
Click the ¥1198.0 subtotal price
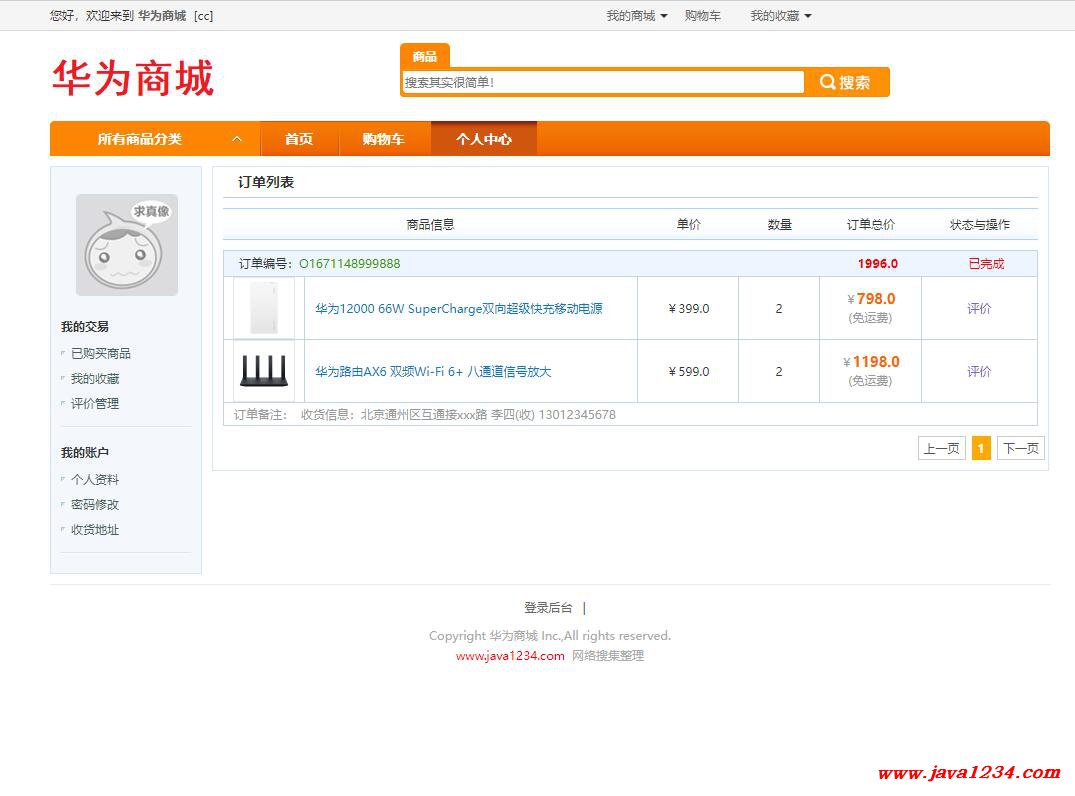(871, 362)
